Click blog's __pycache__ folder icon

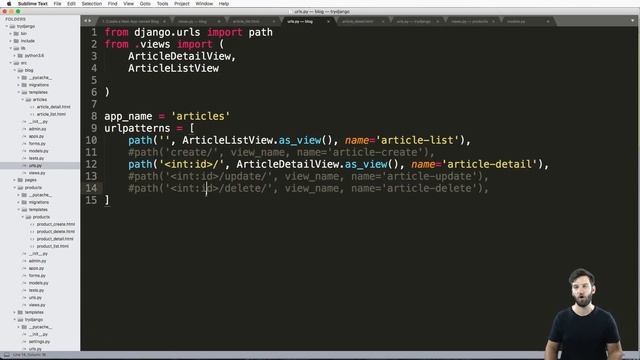[x=24, y=78]
